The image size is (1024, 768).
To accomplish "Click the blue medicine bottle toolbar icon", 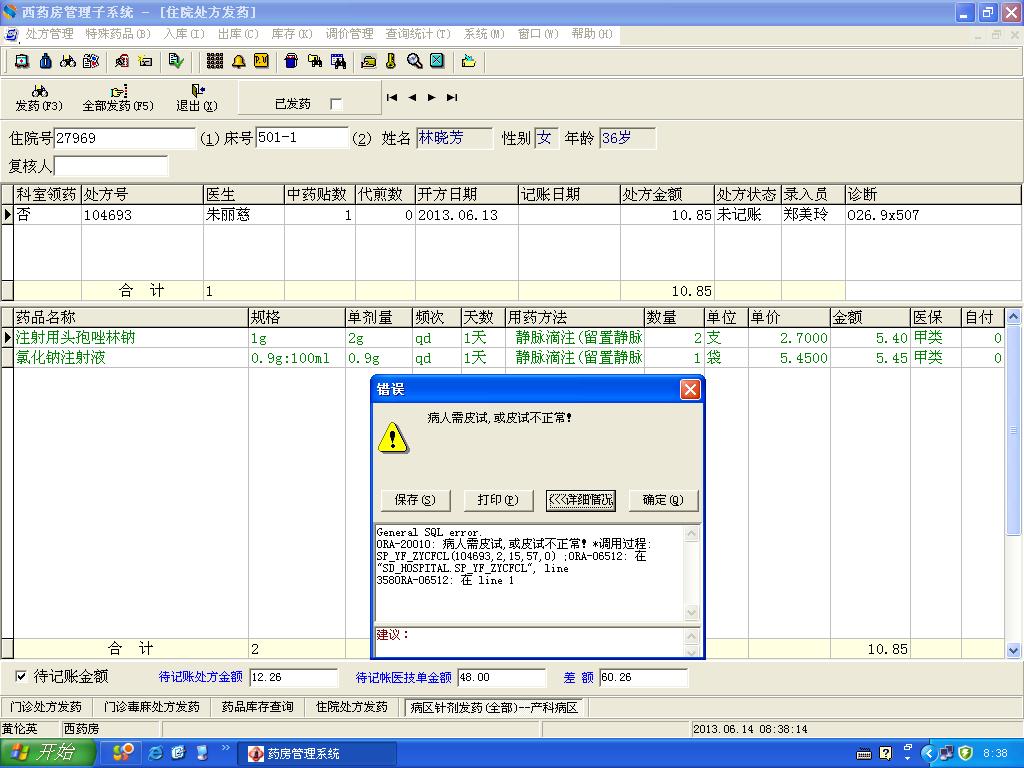I will click(45, 61).
